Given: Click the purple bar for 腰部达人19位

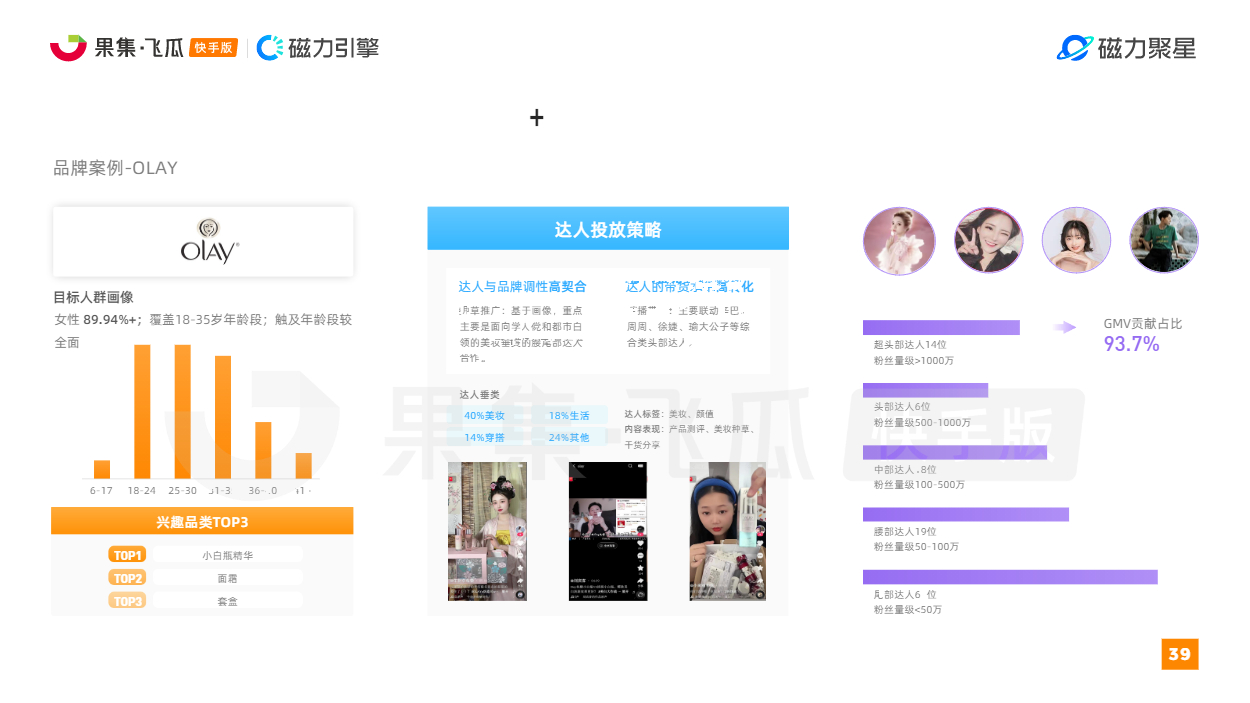Looking at the screenshot, I should pos(966,514).
